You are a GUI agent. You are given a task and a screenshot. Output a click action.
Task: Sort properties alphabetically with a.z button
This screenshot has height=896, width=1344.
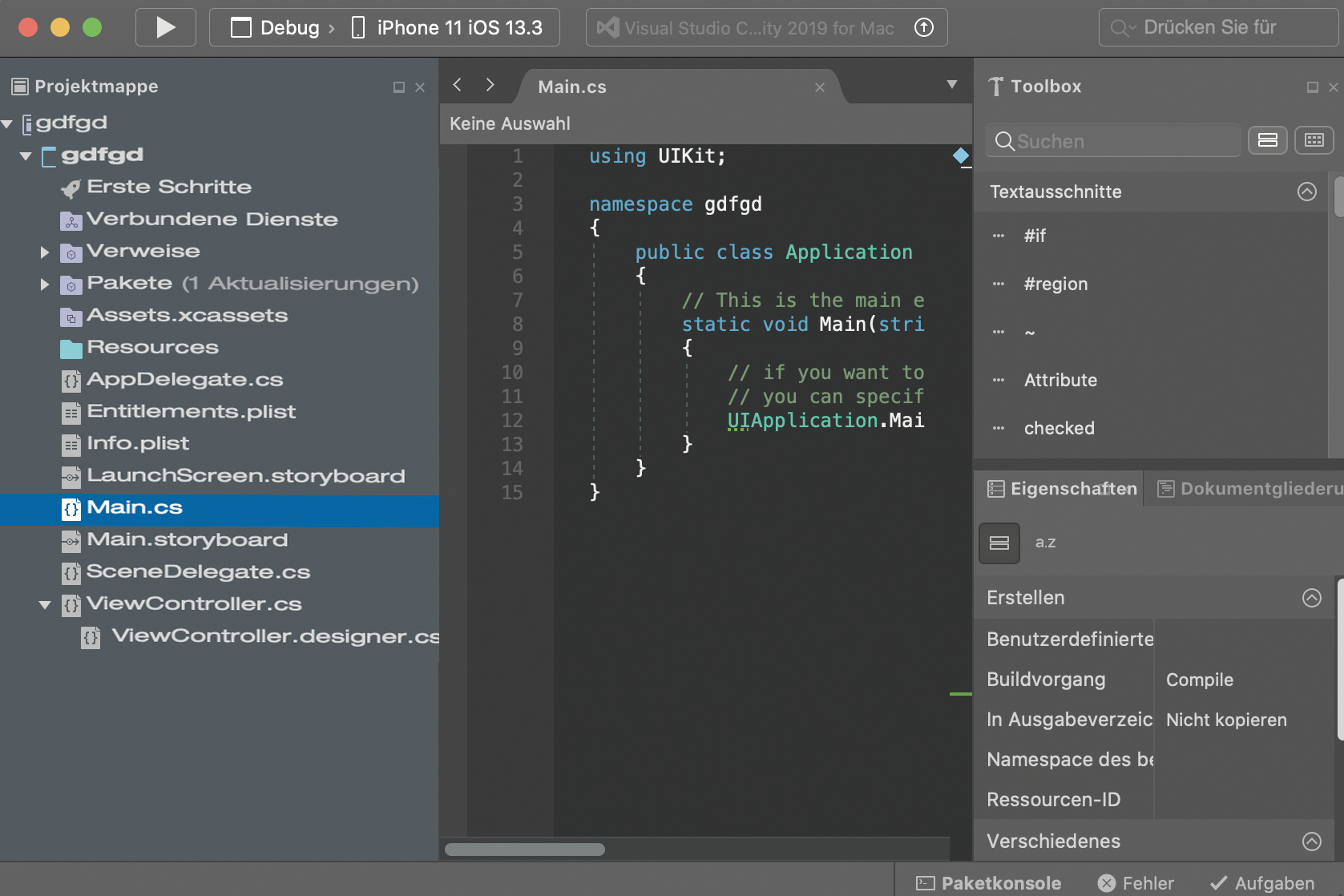(1045, 543)
